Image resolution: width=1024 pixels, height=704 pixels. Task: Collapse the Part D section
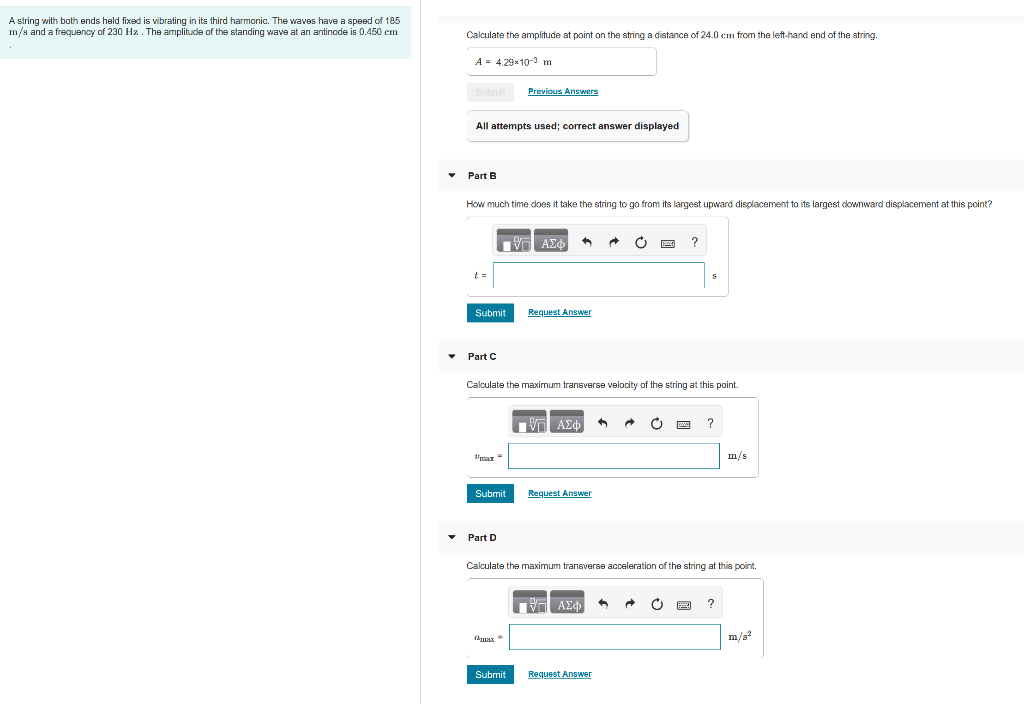pos(451,537)
